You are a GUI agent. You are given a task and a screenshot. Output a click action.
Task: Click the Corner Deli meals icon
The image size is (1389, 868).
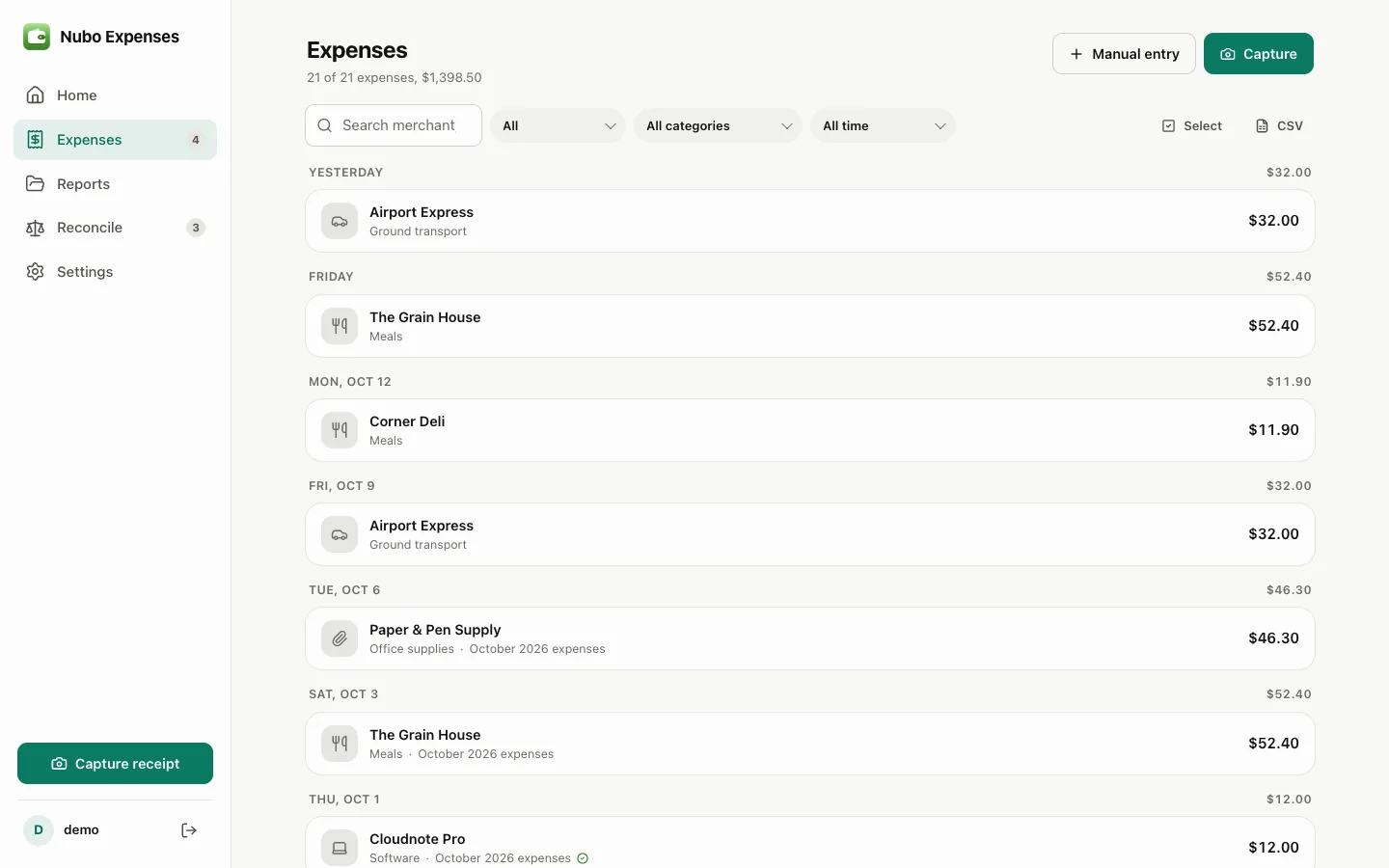pyautogui.click(x=340, y=430)
